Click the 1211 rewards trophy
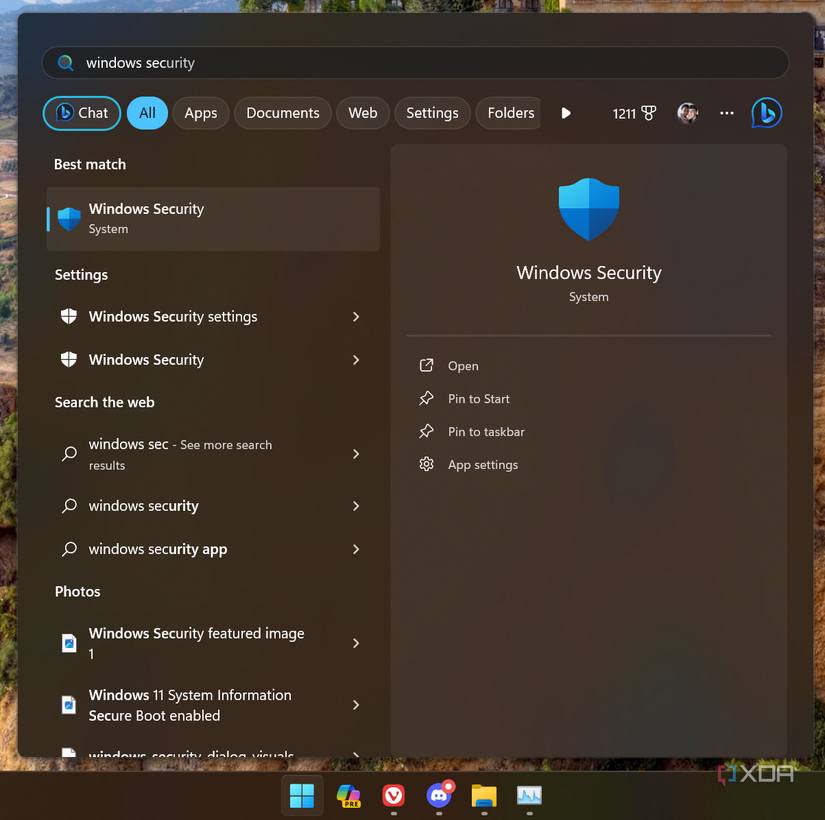The width and height of the screenshot is (825, 820). point(635,113)
